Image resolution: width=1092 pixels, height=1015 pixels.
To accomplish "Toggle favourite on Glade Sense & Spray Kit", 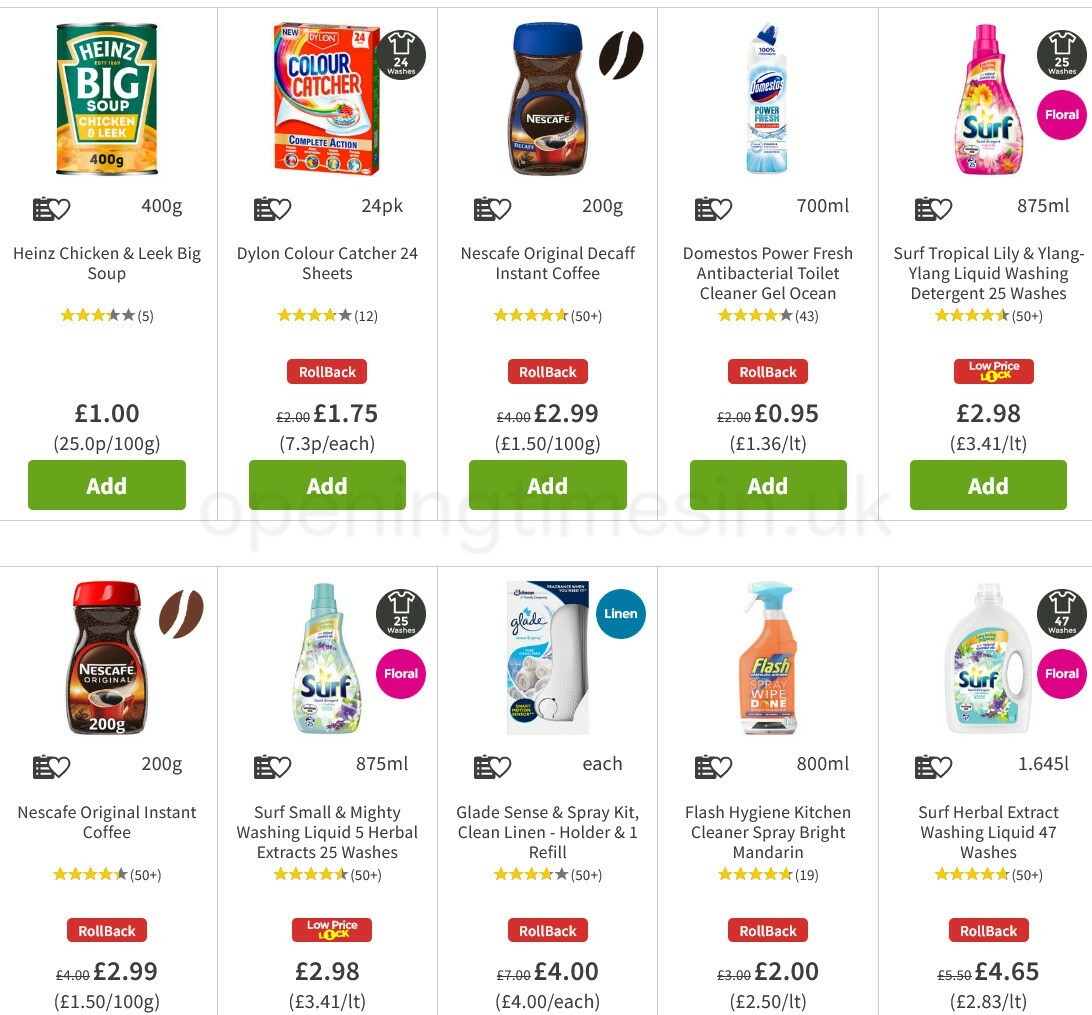I will [503, 765].
